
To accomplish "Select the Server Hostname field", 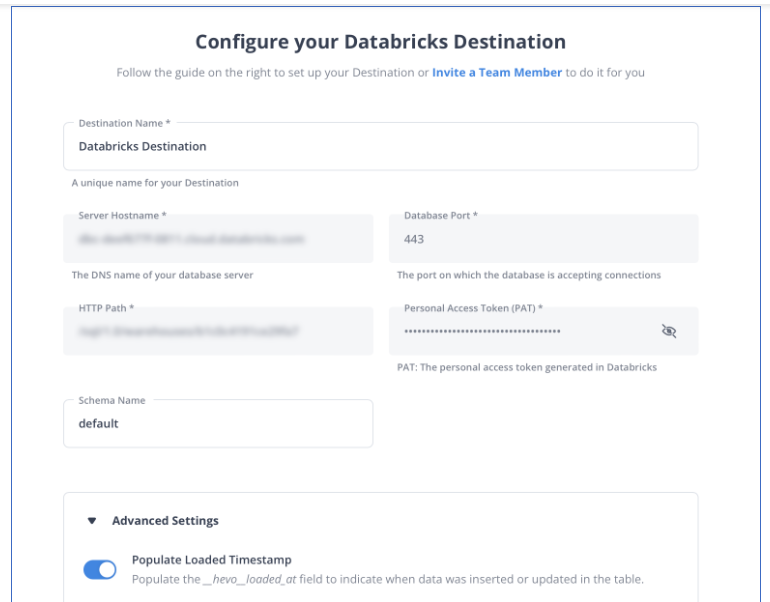I will click(x=218, y=239).
